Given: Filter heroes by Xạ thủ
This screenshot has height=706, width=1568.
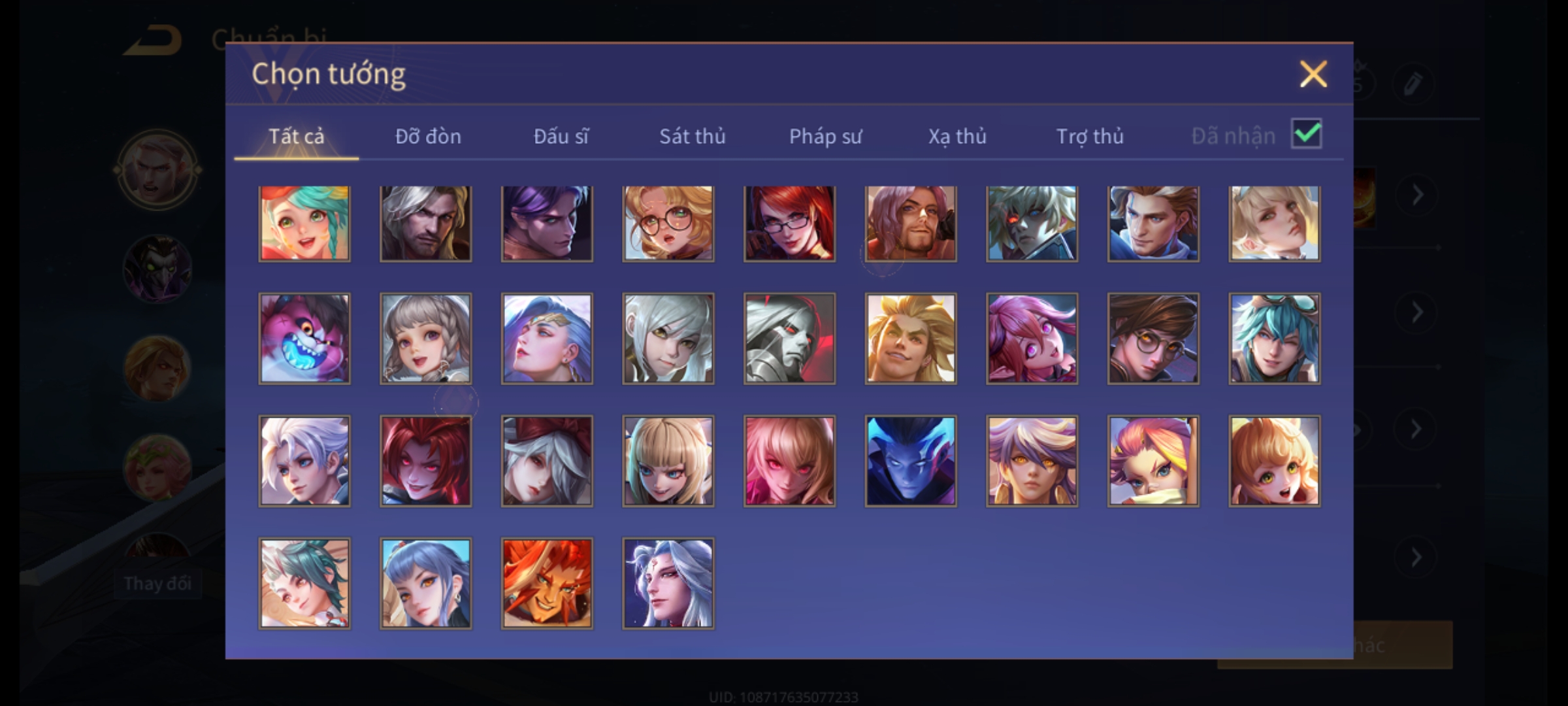Looking at the screenshot, I should click(957, 136).
